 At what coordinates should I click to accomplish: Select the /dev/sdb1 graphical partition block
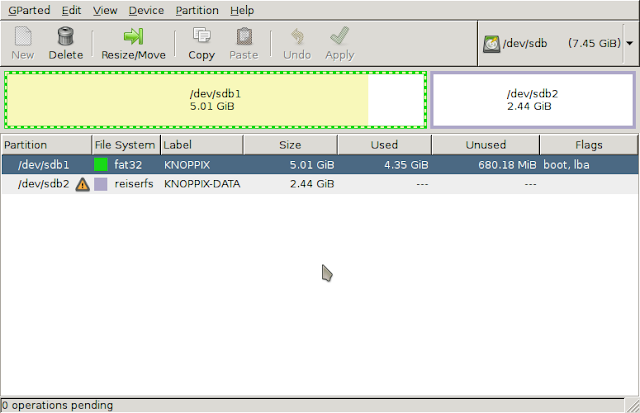[216, 100]
